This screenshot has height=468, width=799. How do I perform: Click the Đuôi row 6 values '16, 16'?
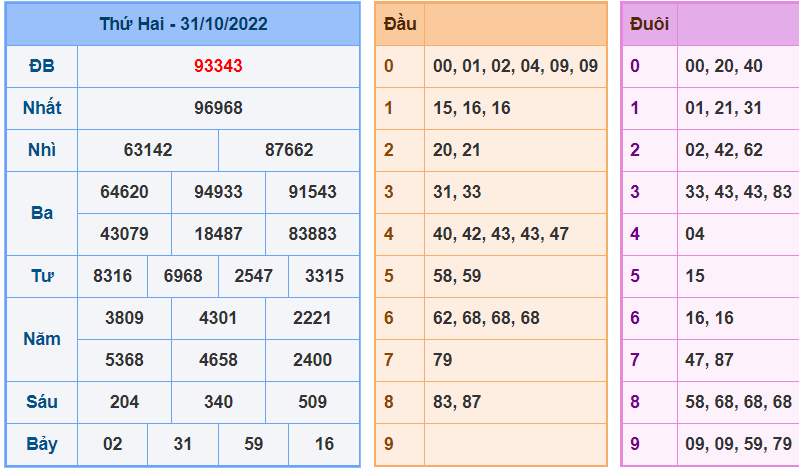click(x=709, y=318)
